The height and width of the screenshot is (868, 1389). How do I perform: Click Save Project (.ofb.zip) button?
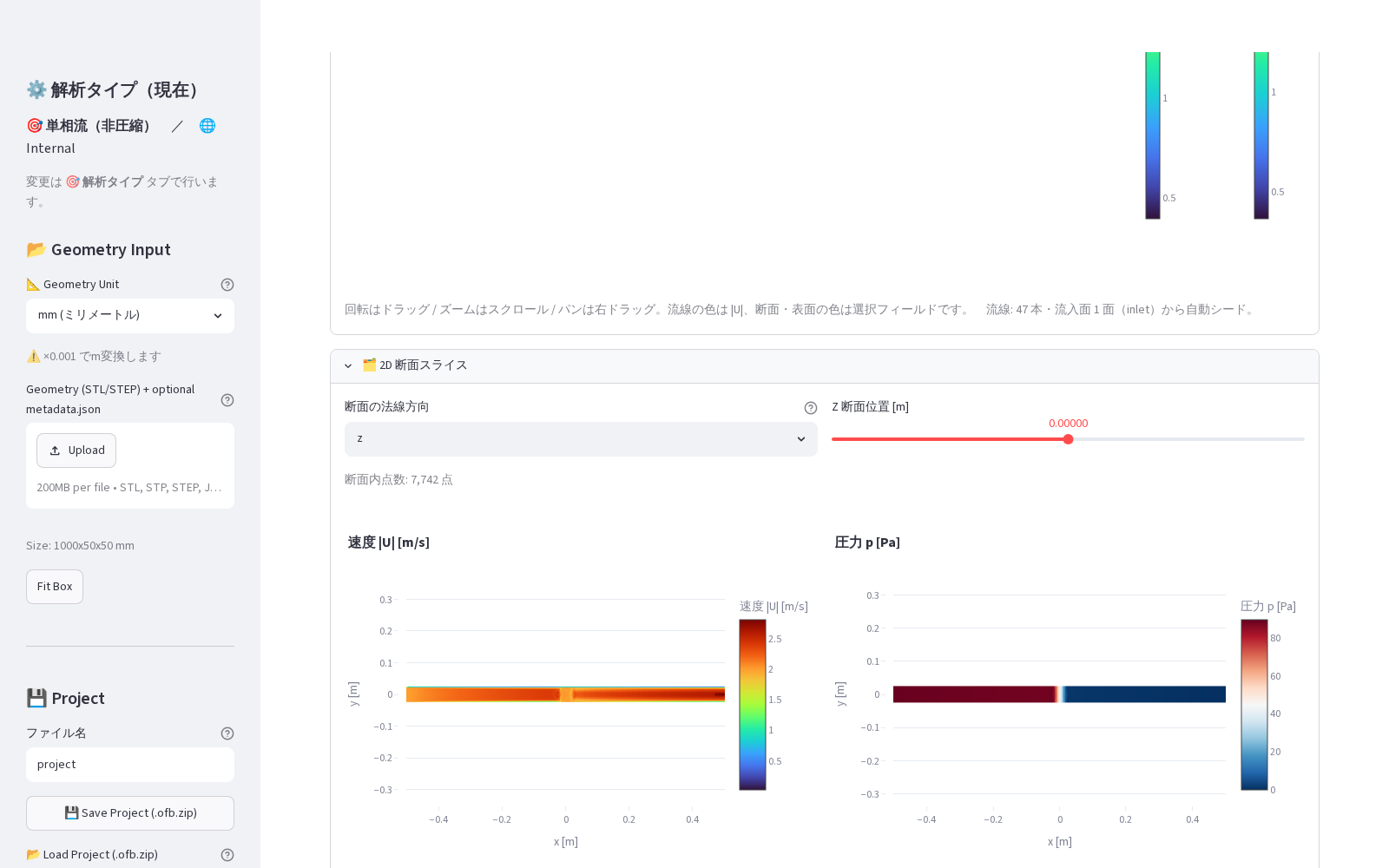point(130,813)
